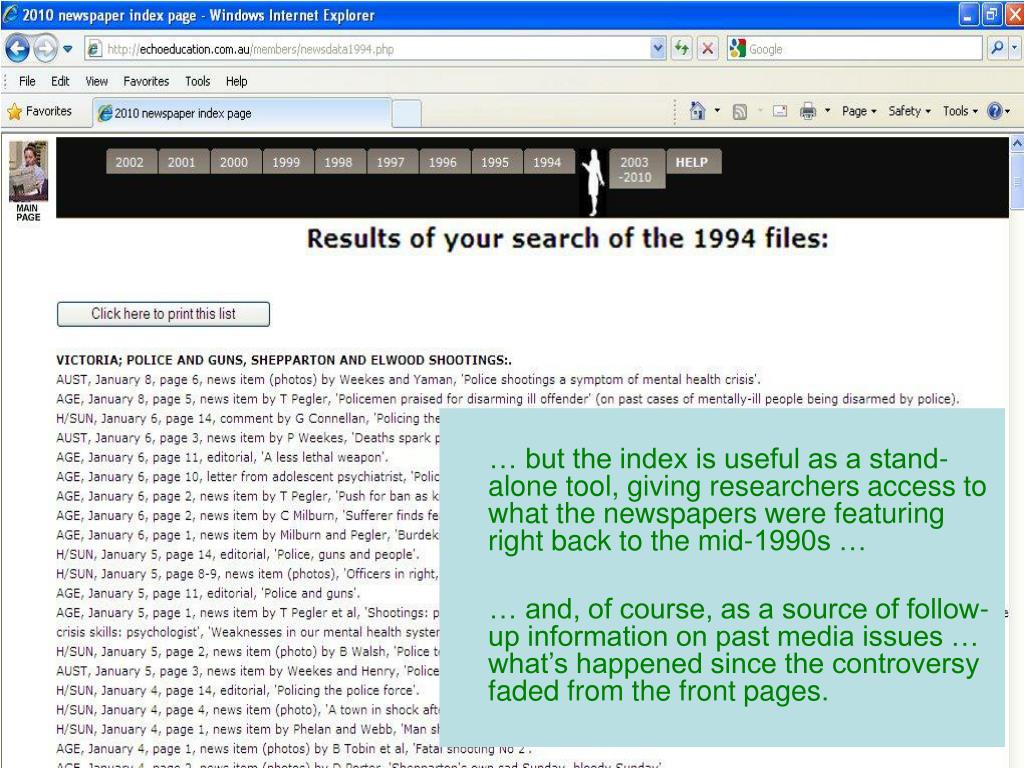Click the Home icon in command bar
1024x768 pixels.
click(697, 112)
